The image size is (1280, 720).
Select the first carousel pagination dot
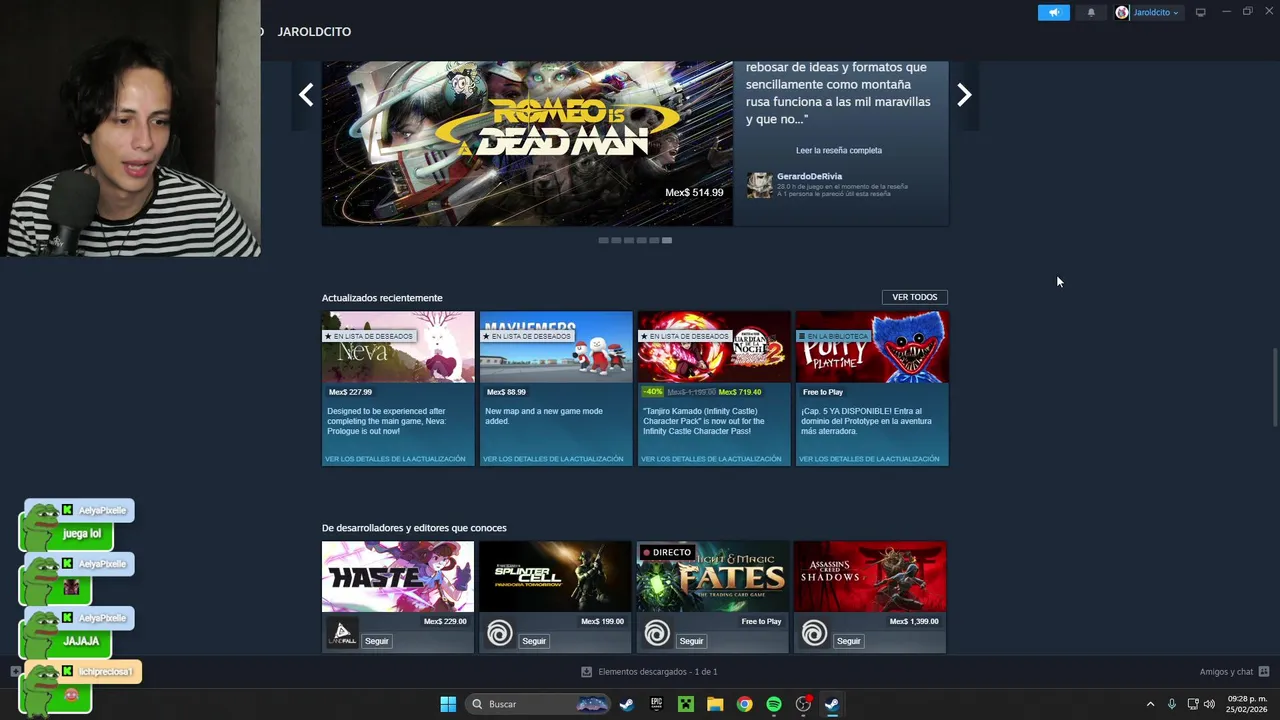point(603,240)
